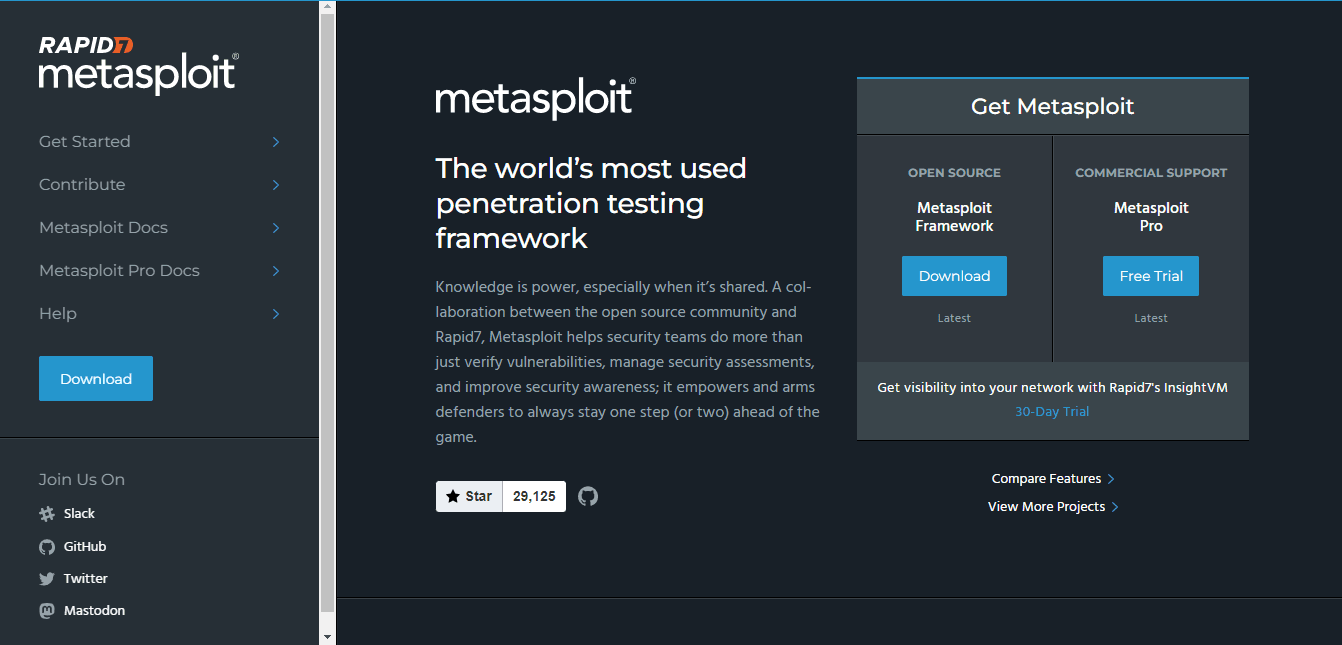
Task: Click the Metasploit Framework title text
Action: pos(955,217)
